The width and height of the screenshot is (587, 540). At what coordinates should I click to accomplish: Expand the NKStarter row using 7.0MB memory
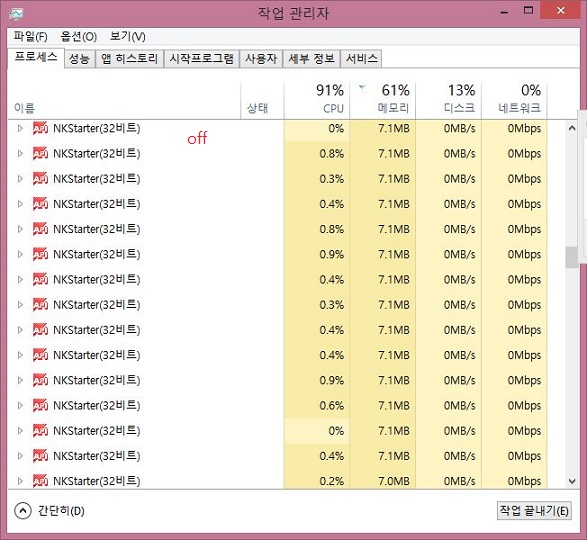[x=20, y=481]
